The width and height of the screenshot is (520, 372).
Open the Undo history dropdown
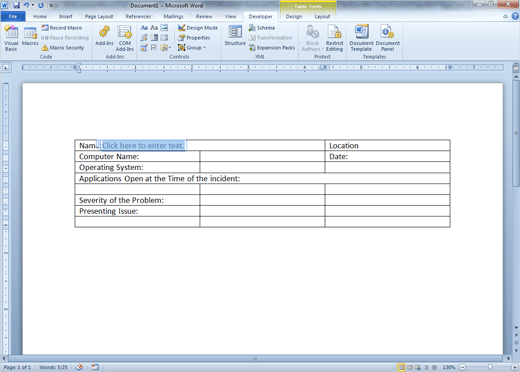click(x=33, y=5)
